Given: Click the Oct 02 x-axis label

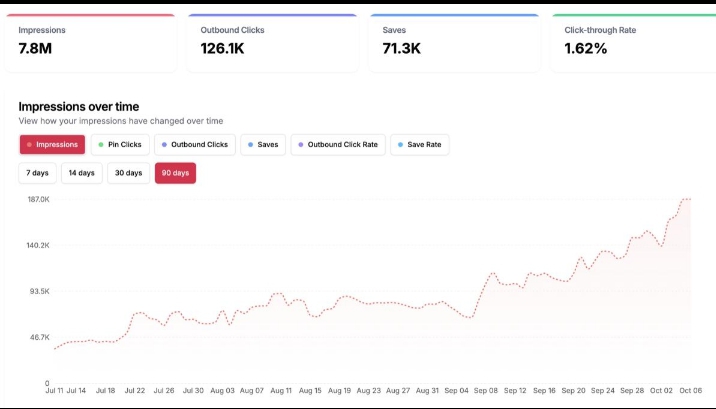Looking at the screenshot, I should tap(661, 391).
